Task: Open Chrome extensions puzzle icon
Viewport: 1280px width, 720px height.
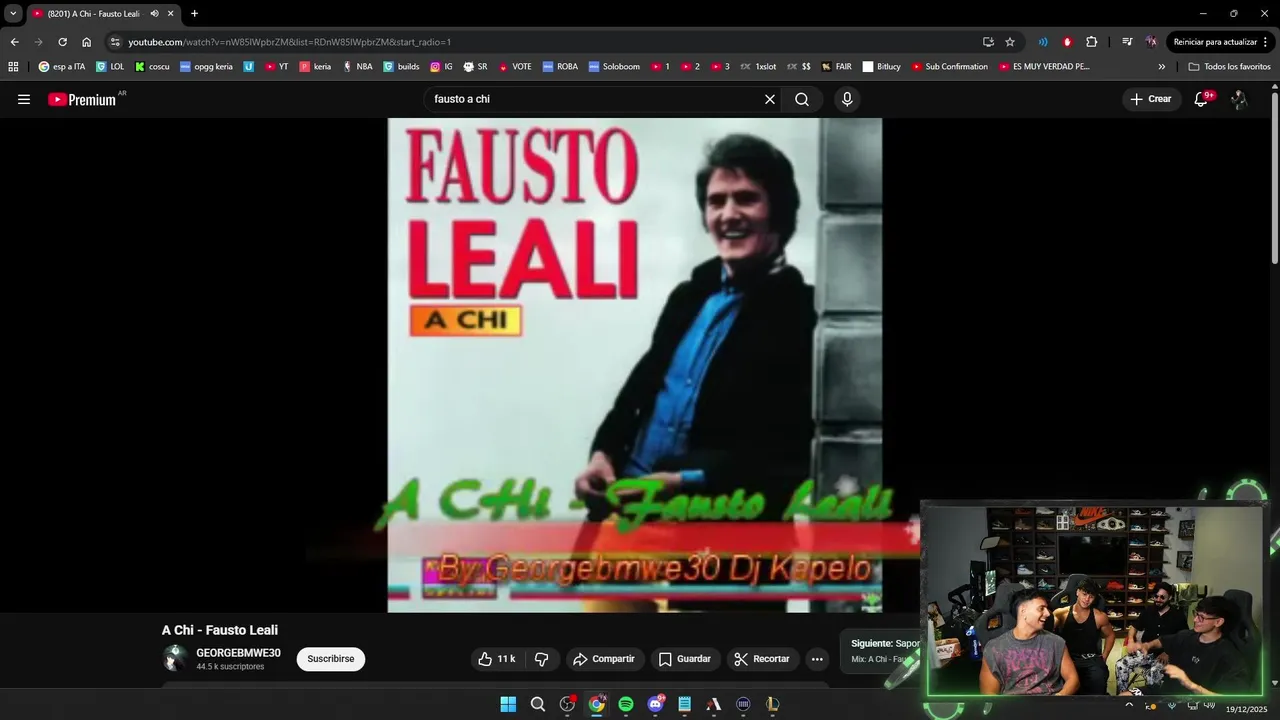Action: click(x=1091, y=42)
